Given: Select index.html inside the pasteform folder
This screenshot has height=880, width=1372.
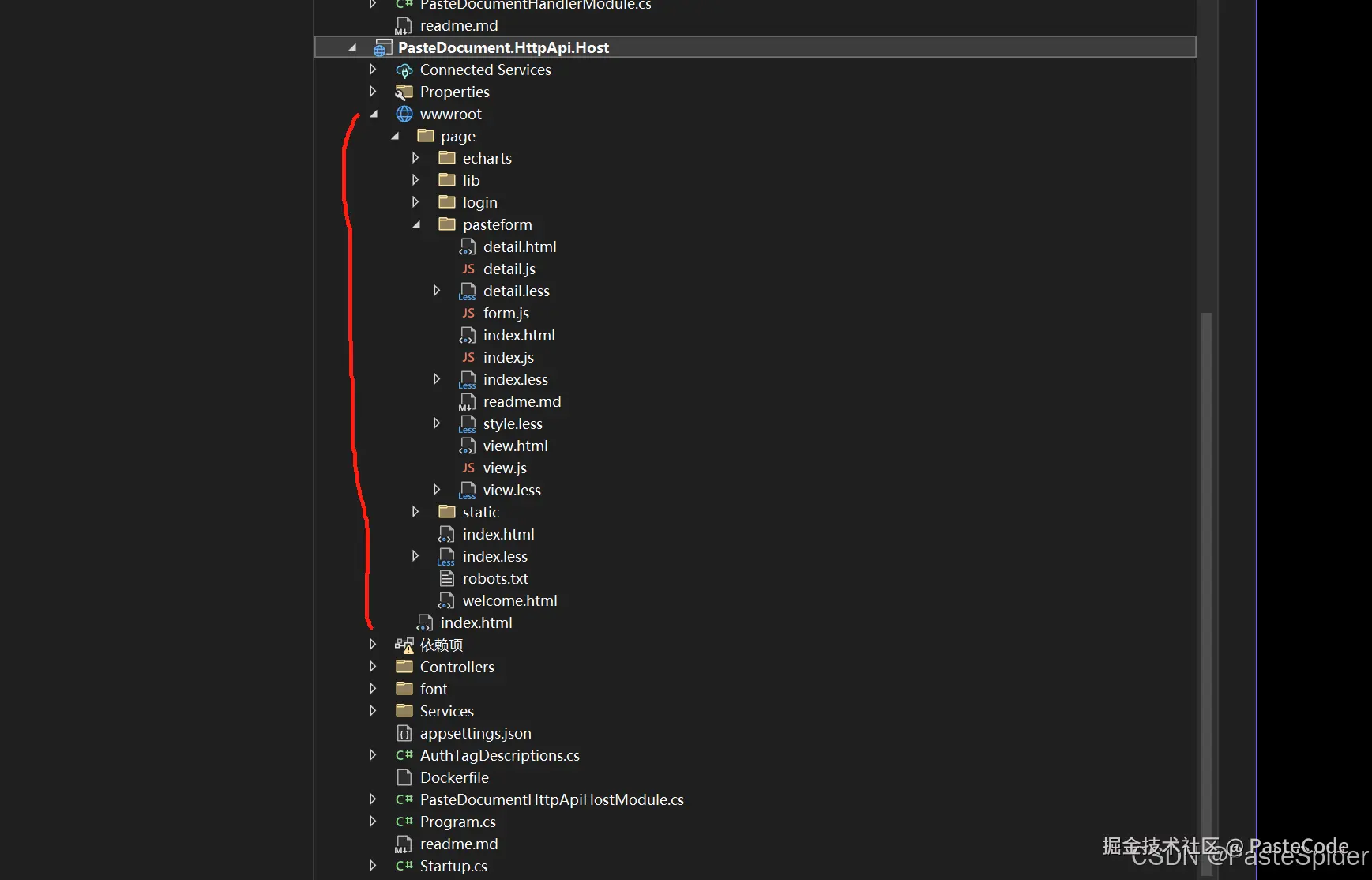Looking at the screenshot, I should 519,336.
